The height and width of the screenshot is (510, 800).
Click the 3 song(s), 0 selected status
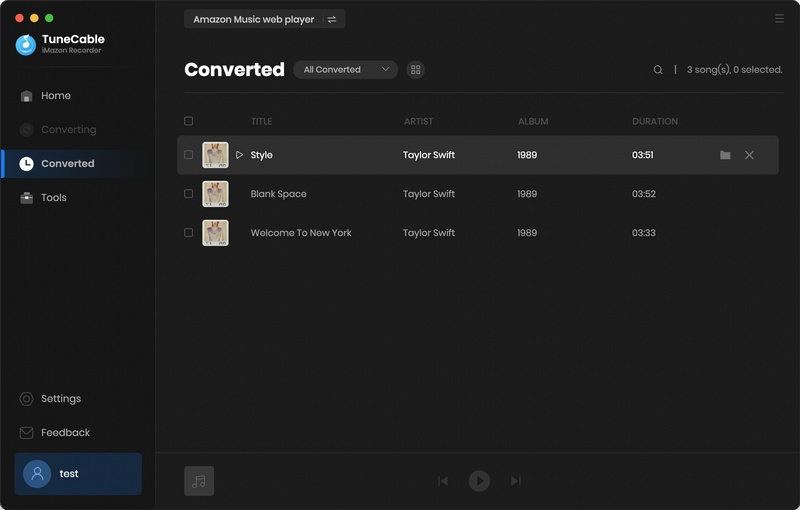tap(735, 70)
